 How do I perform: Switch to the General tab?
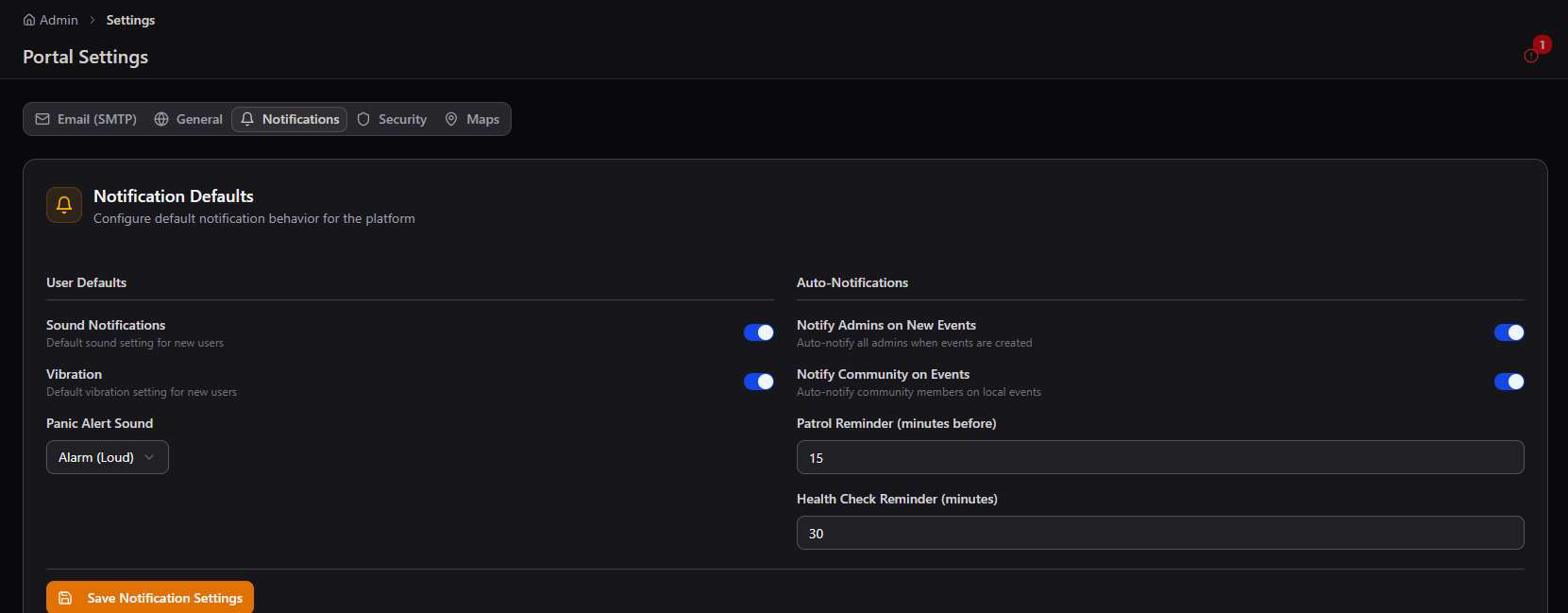click(x=189, y=119)
